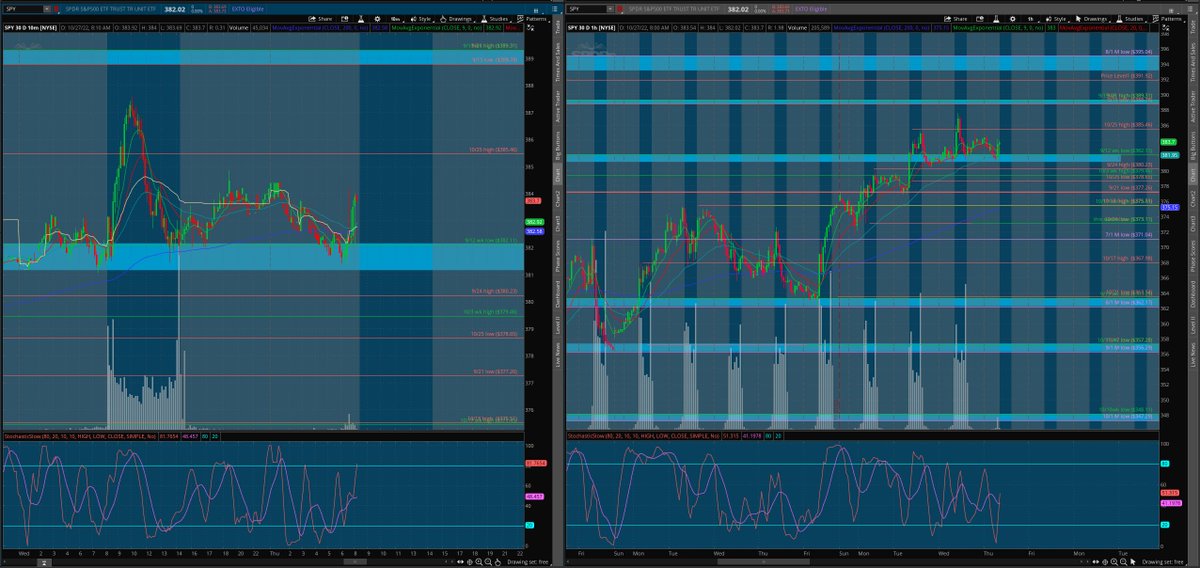This screenshot has width=1200, height=568.
Task: Open symbol dropdown arrow in right panel
Action: 610,9
